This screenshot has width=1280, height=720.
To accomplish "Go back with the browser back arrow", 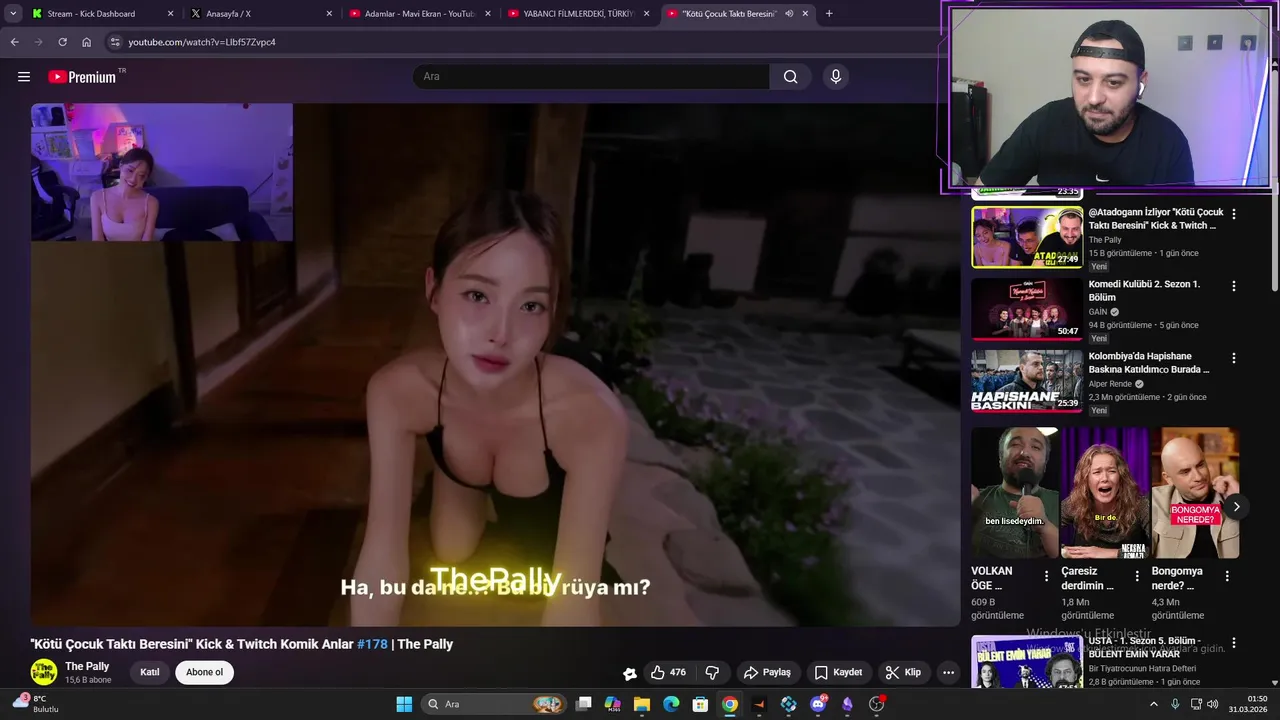I will [14, 42].
